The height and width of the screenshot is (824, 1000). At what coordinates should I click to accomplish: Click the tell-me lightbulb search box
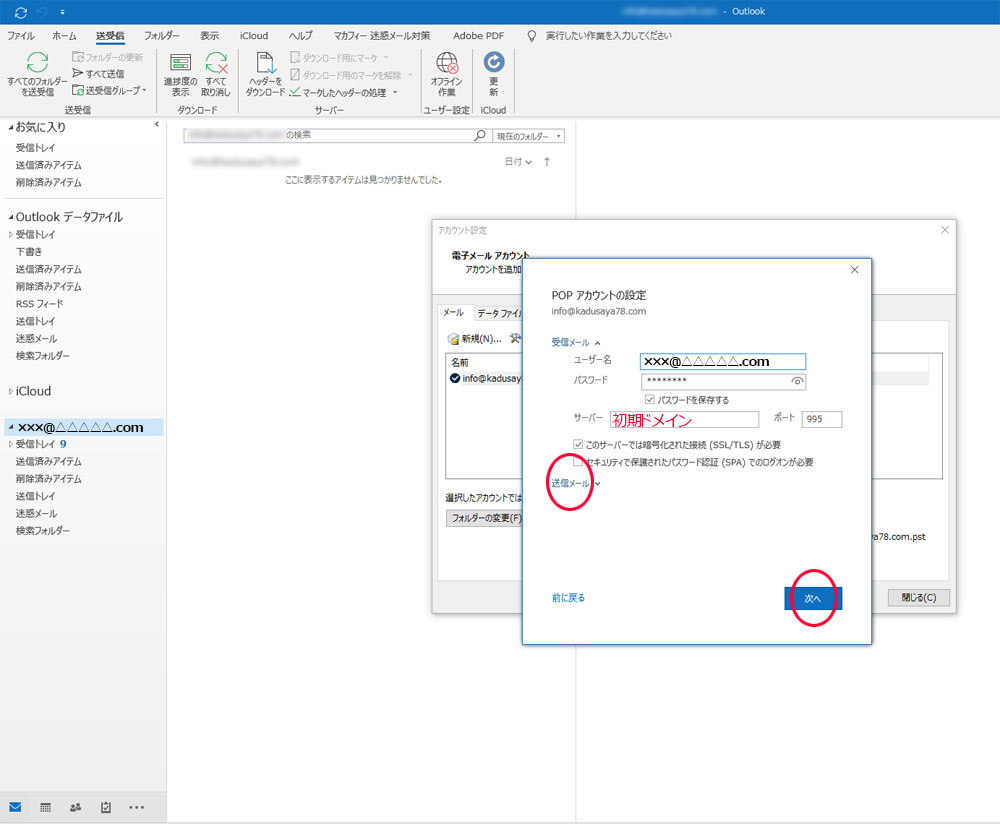(599, 36)
